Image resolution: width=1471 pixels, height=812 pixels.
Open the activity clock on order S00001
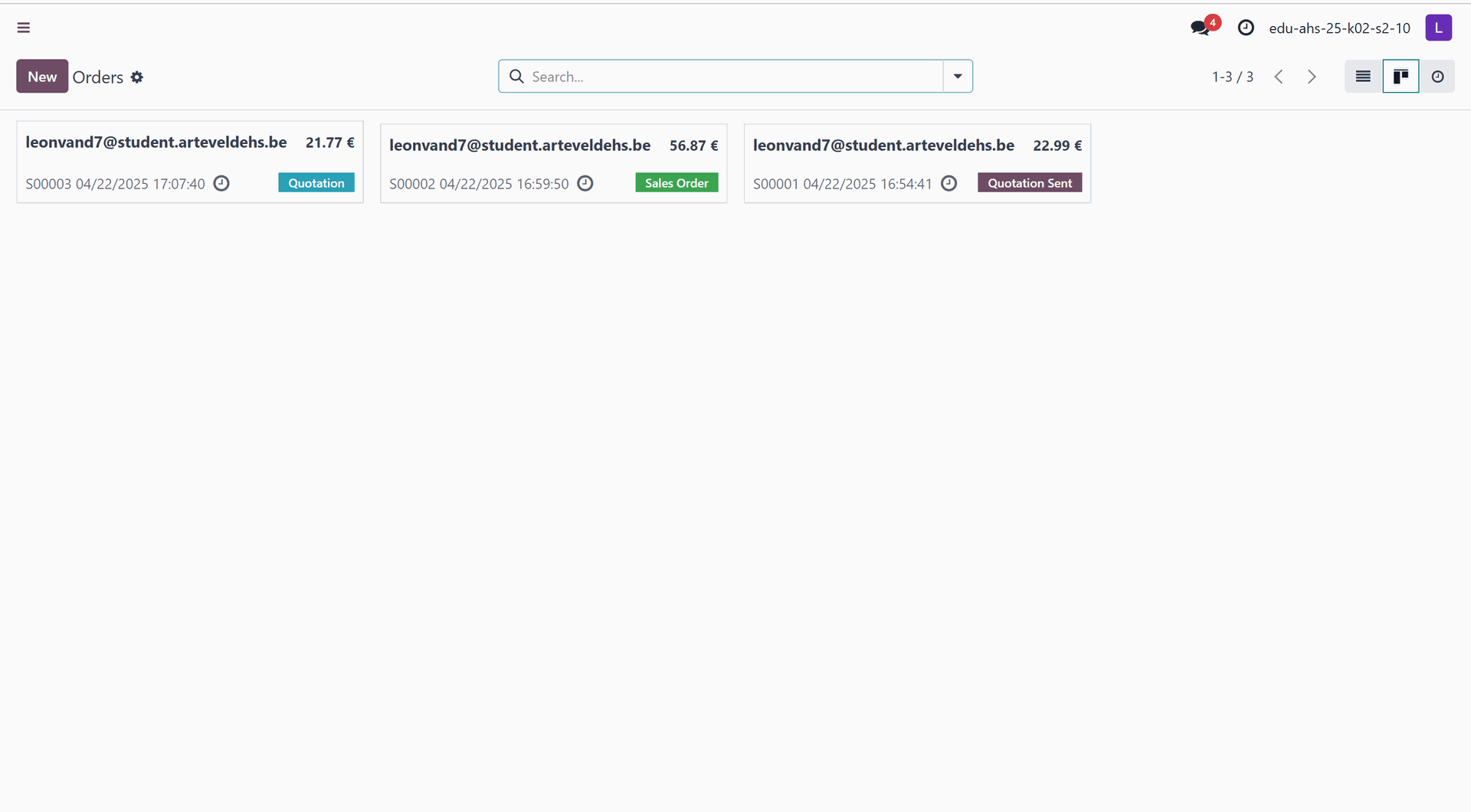(x=948, y=183)
